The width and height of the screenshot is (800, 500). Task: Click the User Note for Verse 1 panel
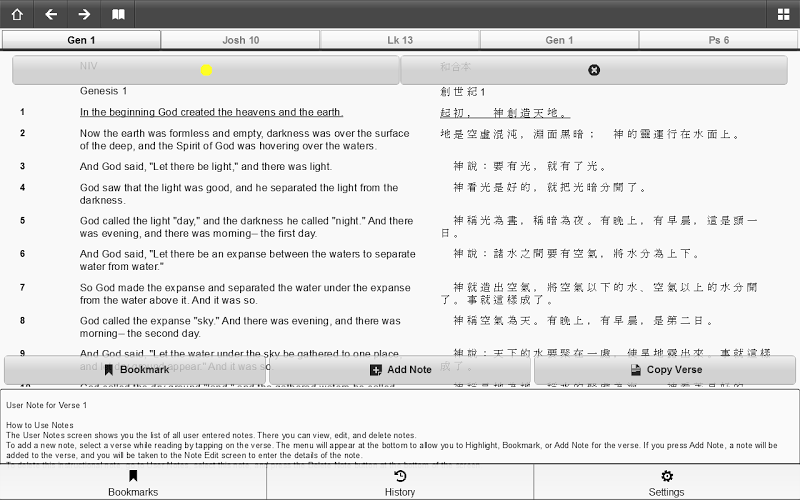[x=400, y=427]
